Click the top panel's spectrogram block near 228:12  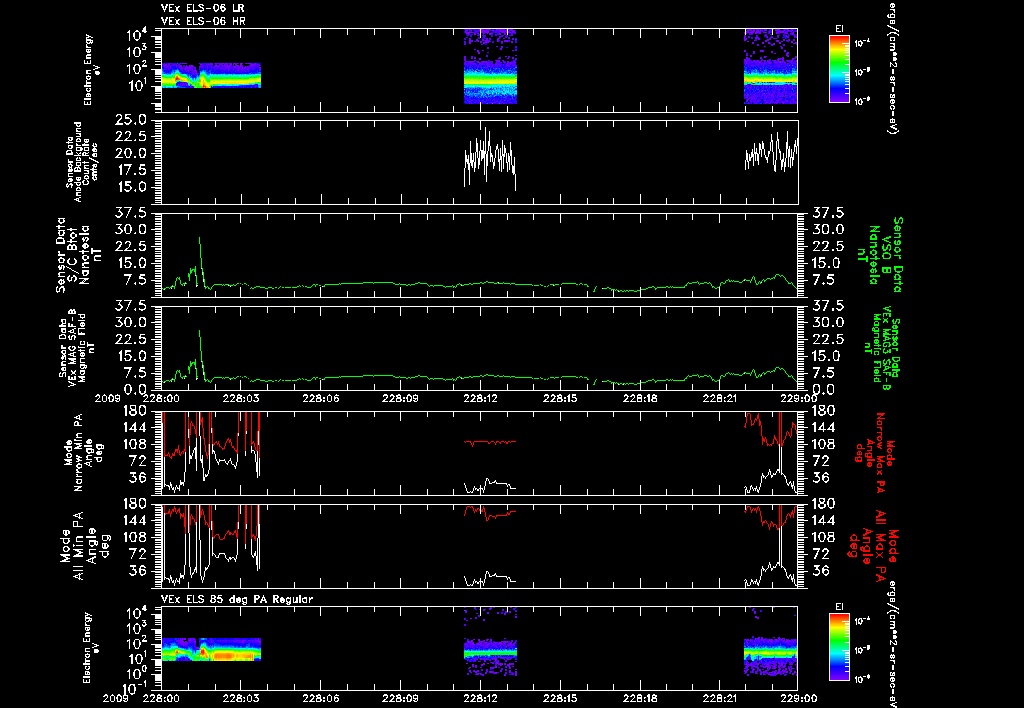pos(490,66)
